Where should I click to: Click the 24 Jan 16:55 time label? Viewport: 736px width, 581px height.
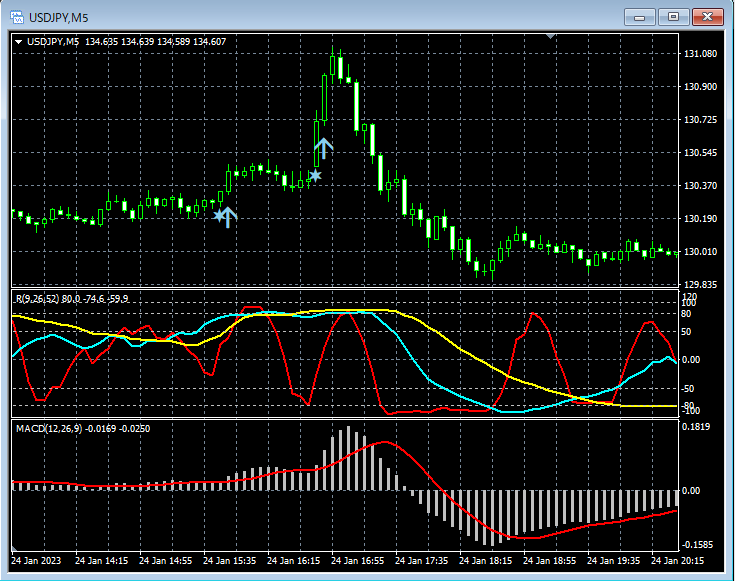(x=357, y=560)
